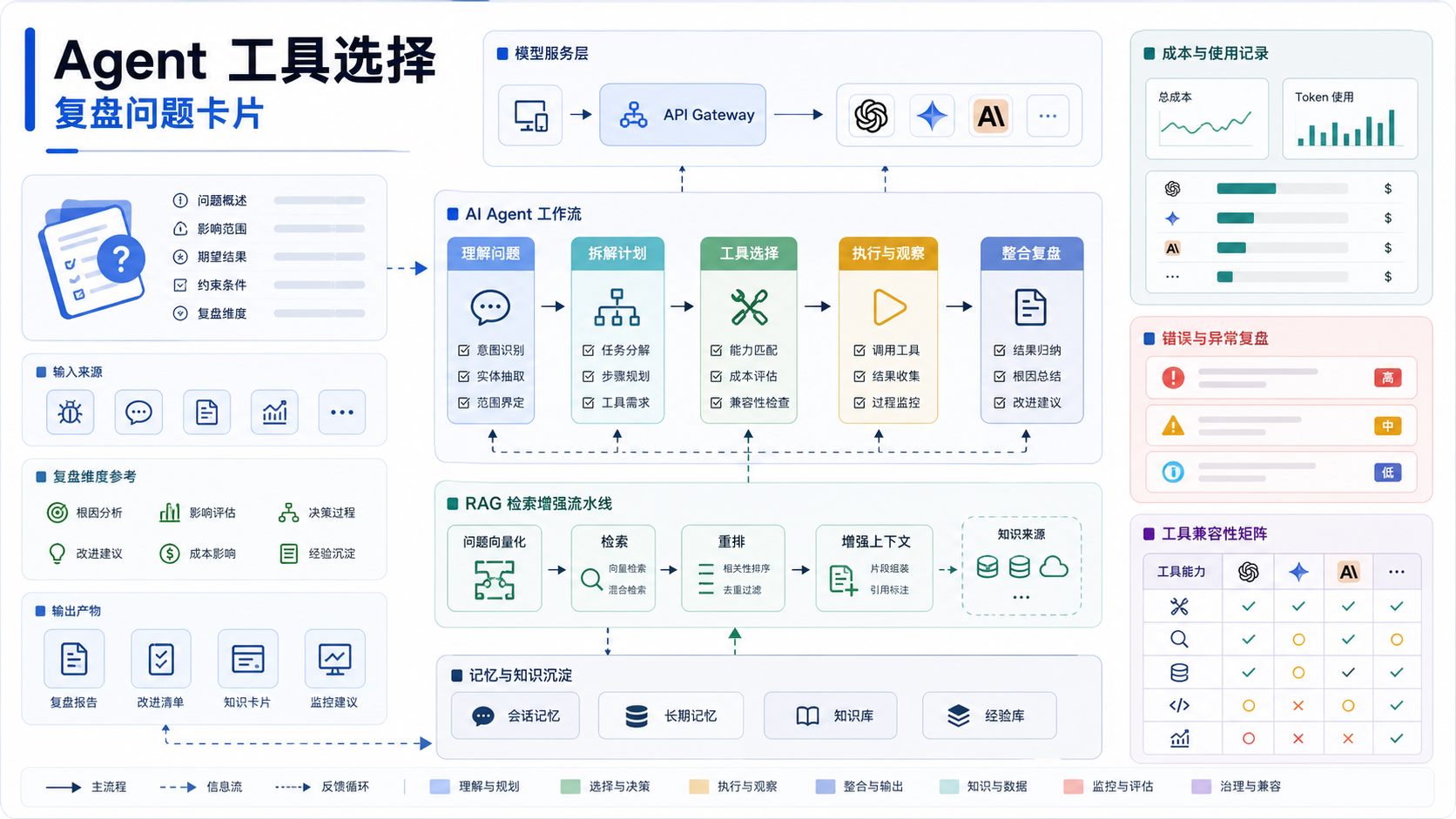
Task: Select the chart icon in 输入来源
Action: coord(274,412)
